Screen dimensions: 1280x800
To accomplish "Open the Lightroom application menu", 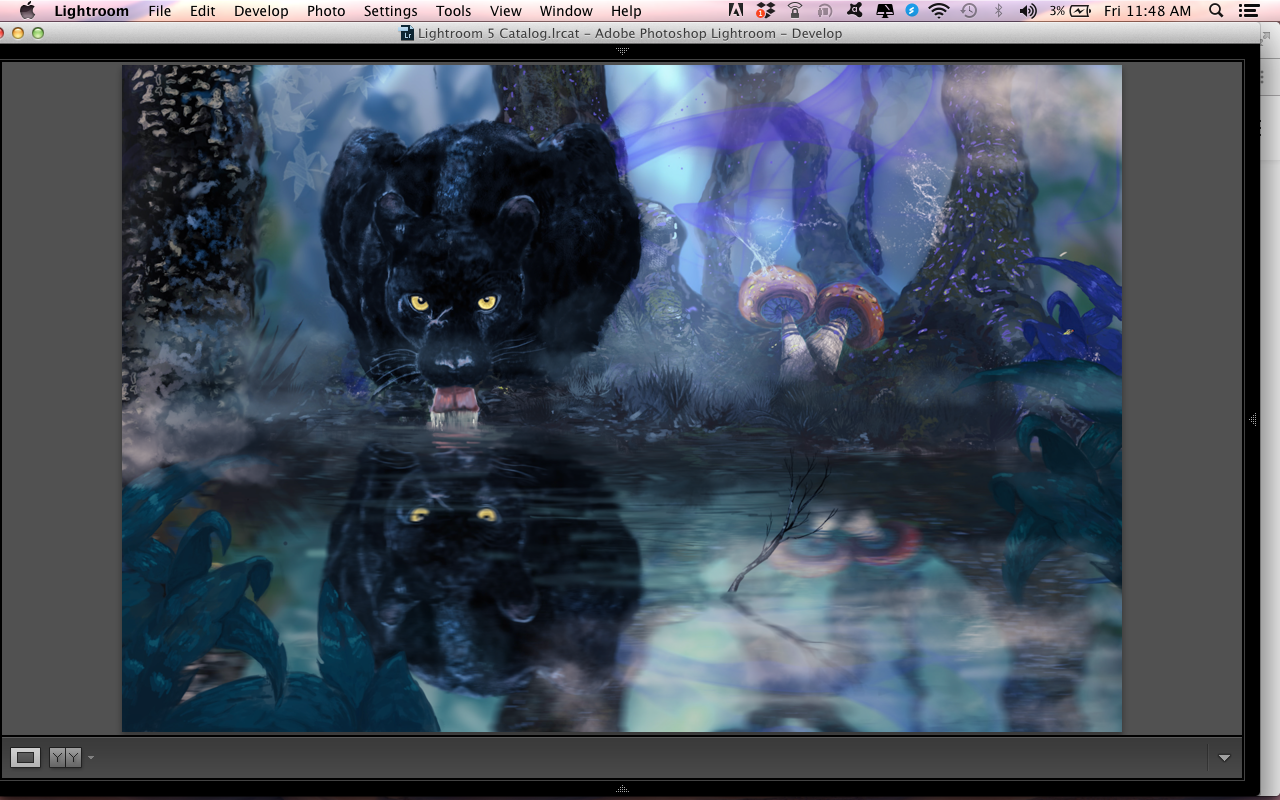I will click(91, 11).
